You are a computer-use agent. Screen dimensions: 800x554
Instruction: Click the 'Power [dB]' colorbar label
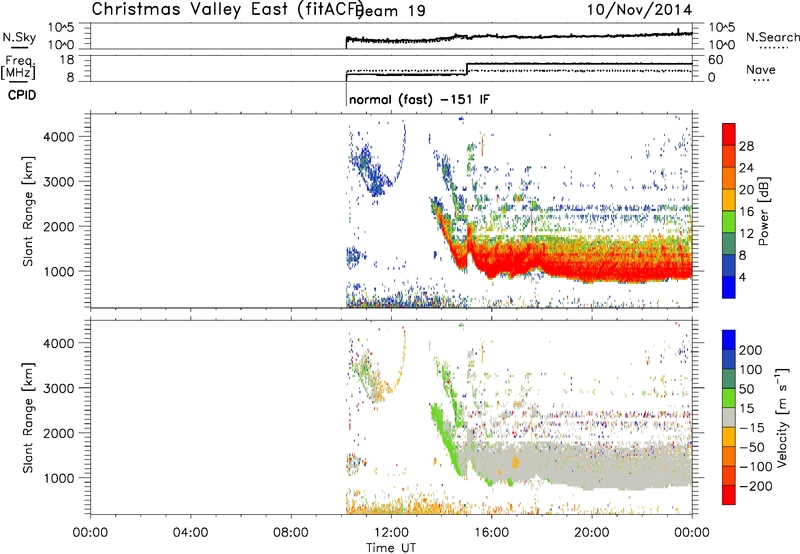[764, 211]
